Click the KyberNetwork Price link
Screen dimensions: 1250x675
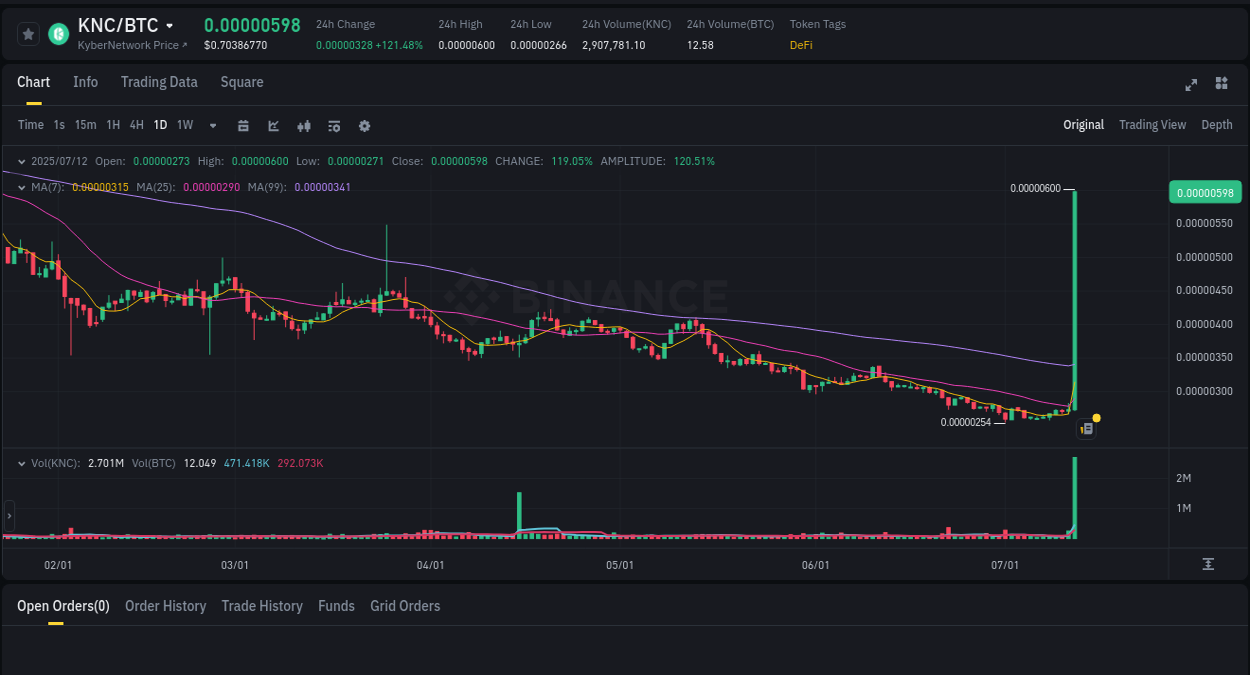point(132,45)
